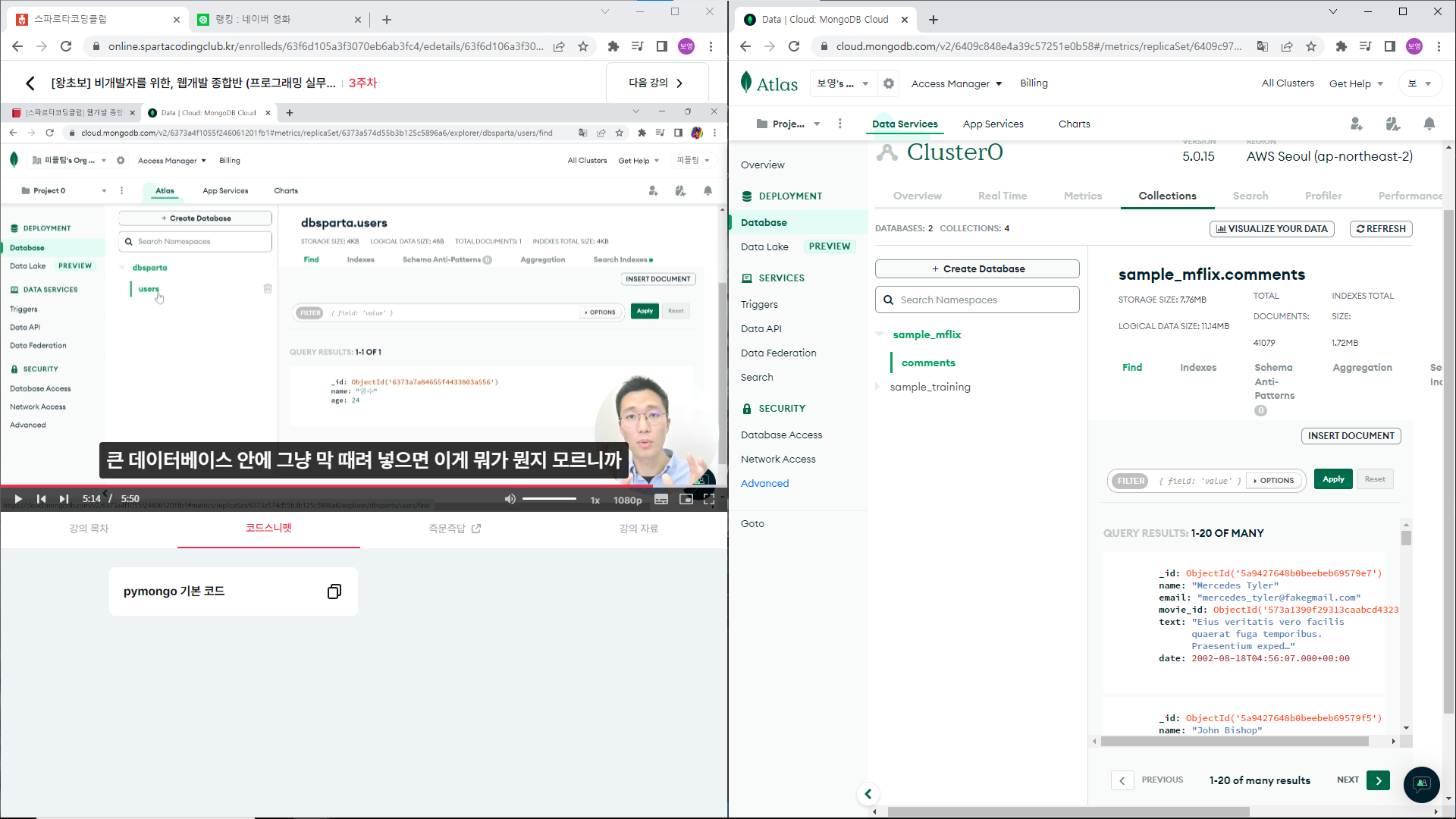Copy the pymongo 기본 코드 snippet

[x=334, y=591]
